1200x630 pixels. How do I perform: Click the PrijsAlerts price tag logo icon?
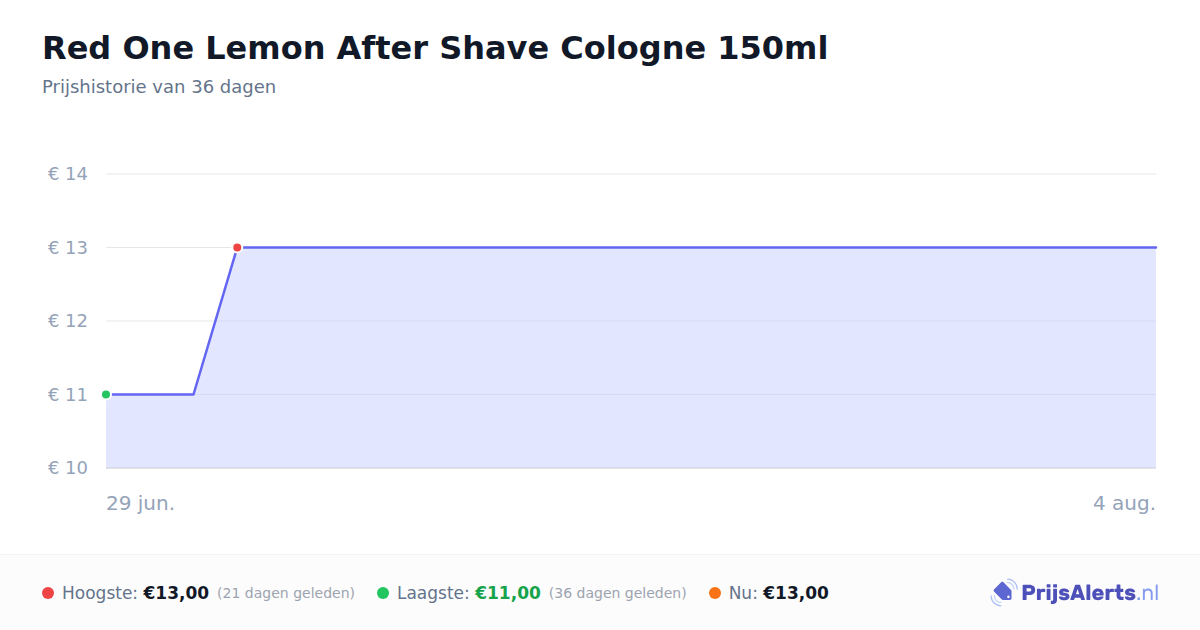coord(1004,593)
